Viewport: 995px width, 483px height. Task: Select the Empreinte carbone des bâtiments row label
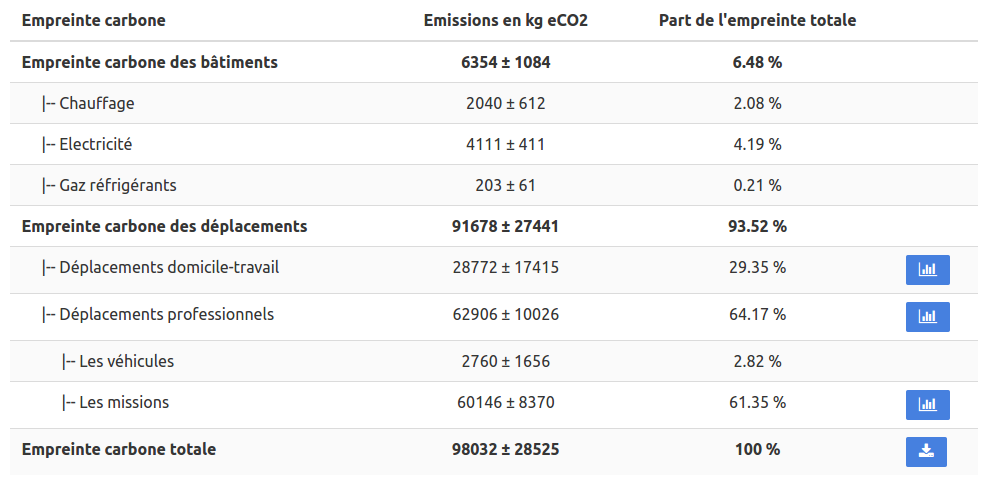tap(149, 62)
